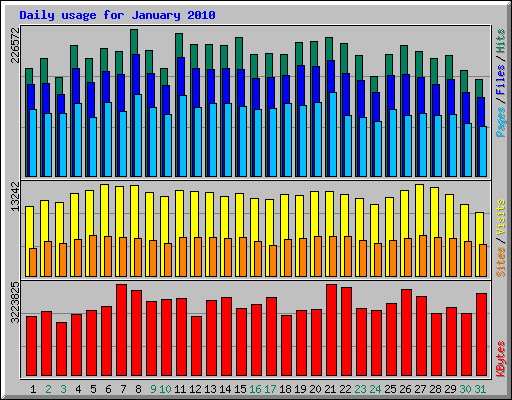Click the Pages legend label
The image size is (512, 400).
coord(501,121)
